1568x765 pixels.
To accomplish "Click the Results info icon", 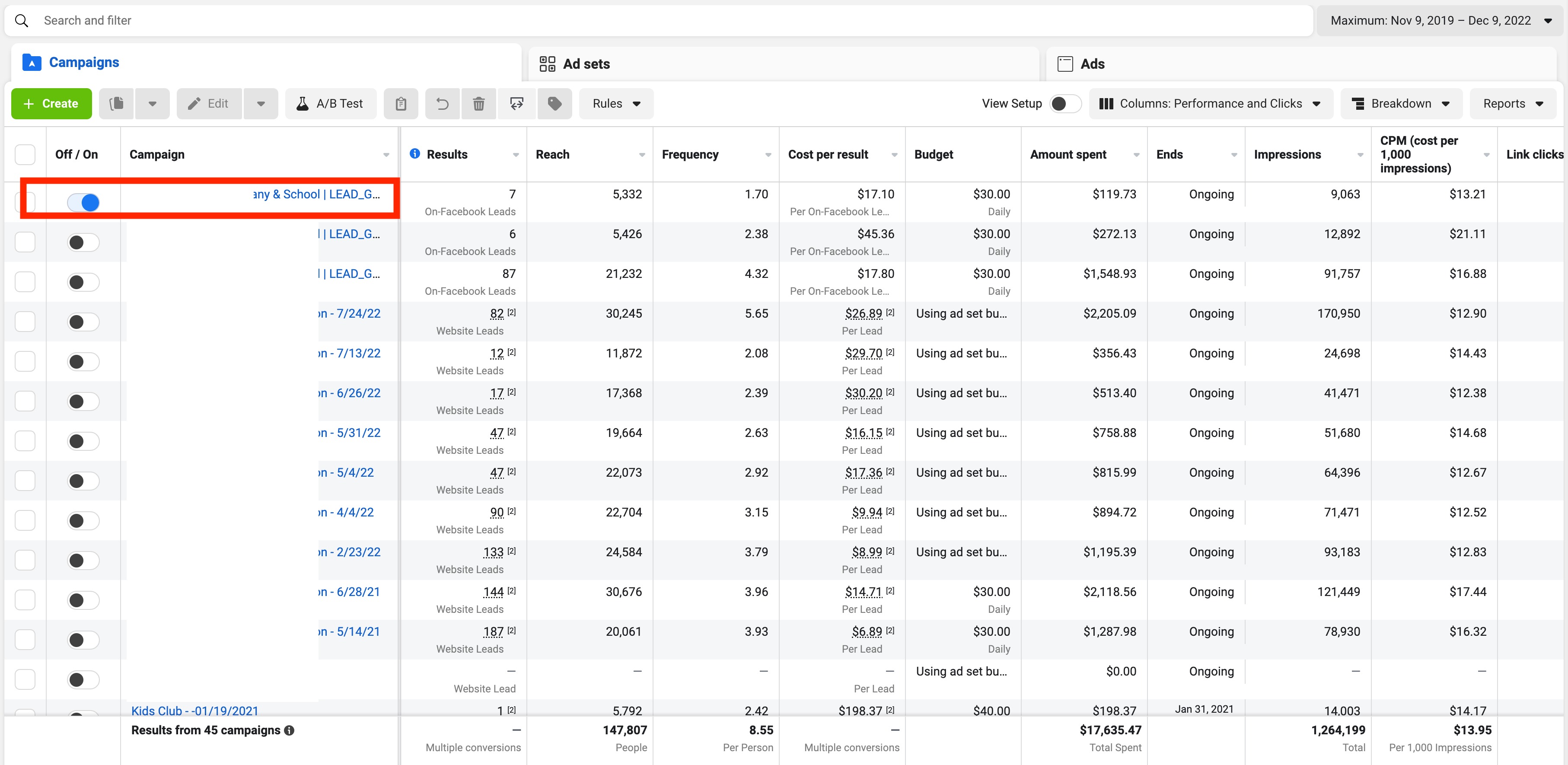I will pos(414,153).
